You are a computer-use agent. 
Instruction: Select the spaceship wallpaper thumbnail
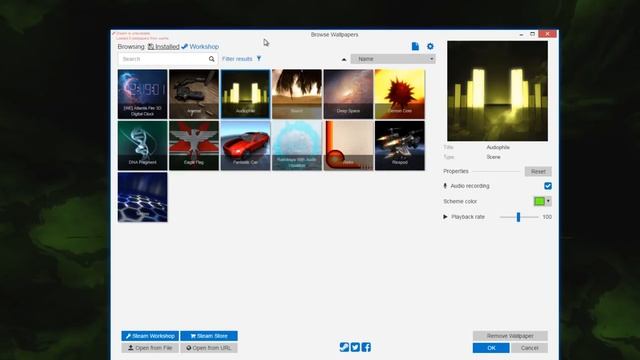400,146
